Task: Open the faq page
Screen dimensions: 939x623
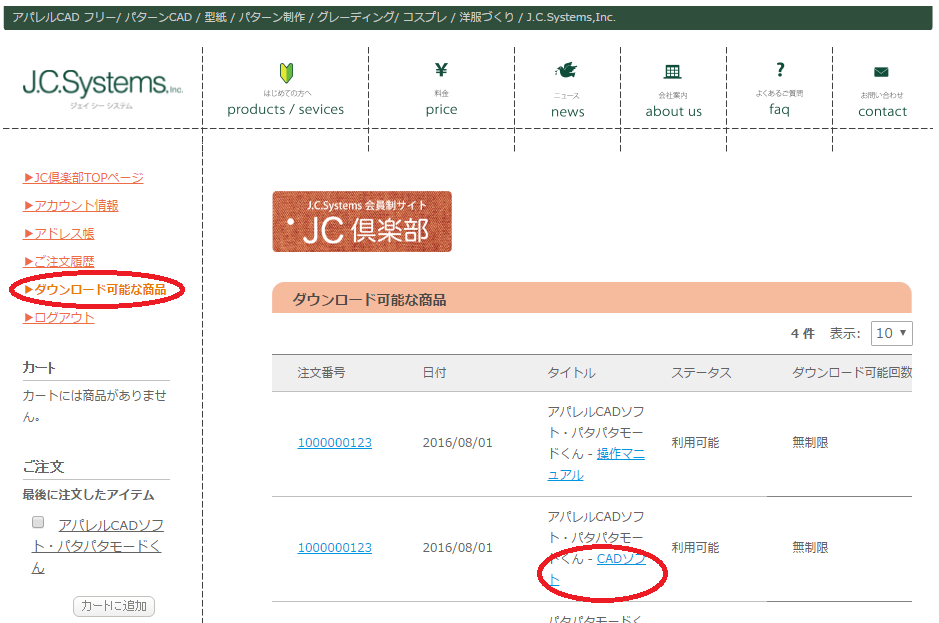Action: click(x=779, y=109)
